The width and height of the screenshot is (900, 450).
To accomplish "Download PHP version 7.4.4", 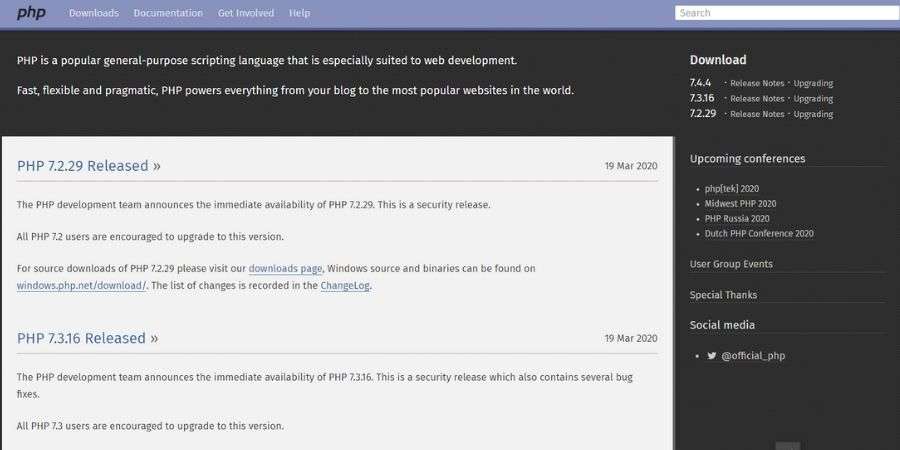I will tap(700, 83).
